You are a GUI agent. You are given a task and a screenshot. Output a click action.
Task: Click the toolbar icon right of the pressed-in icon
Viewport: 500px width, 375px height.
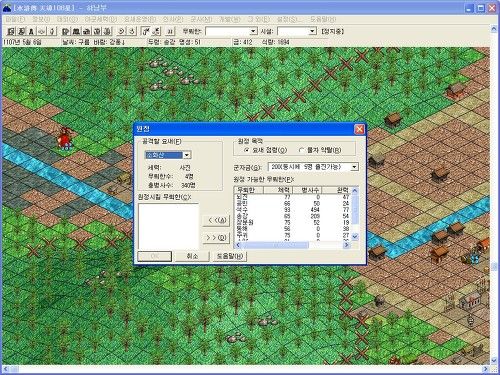pyautogui.click(x=156, y=31)
